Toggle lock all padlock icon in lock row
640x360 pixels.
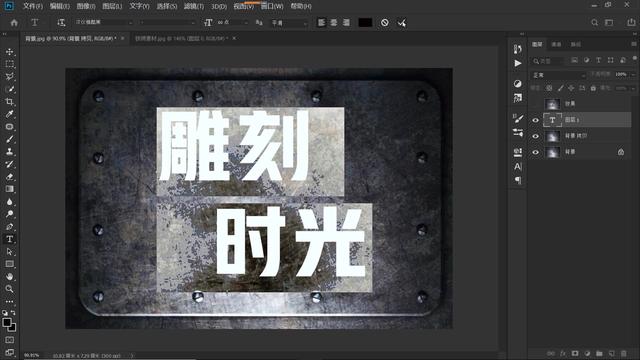(593, 88)
